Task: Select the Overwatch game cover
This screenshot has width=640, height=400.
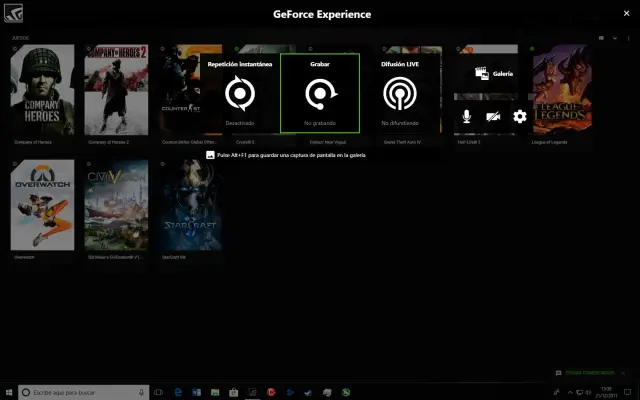Action: pyautogui.click(x=42, y=205)
